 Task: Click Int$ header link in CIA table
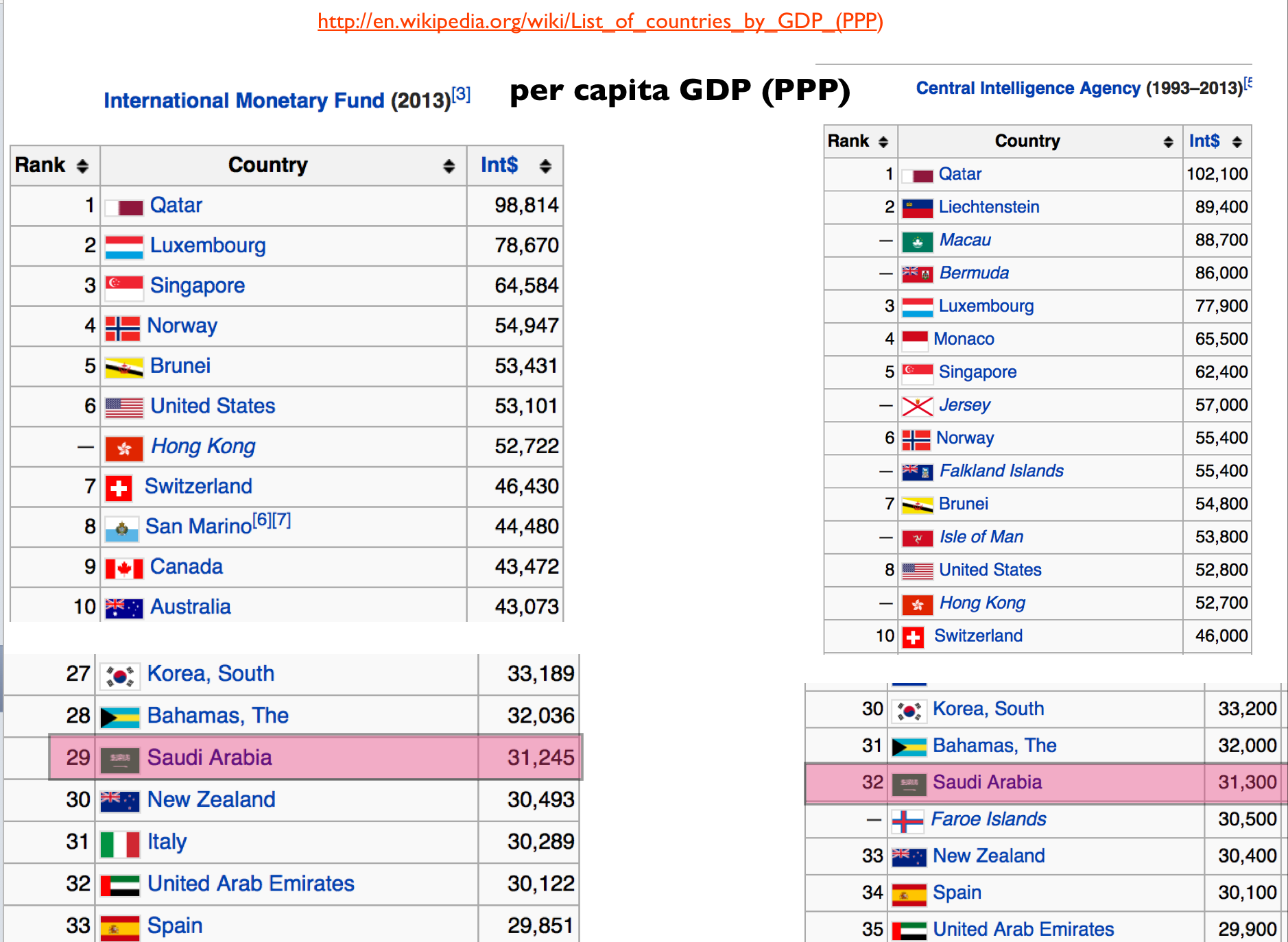click(1204, 141)
